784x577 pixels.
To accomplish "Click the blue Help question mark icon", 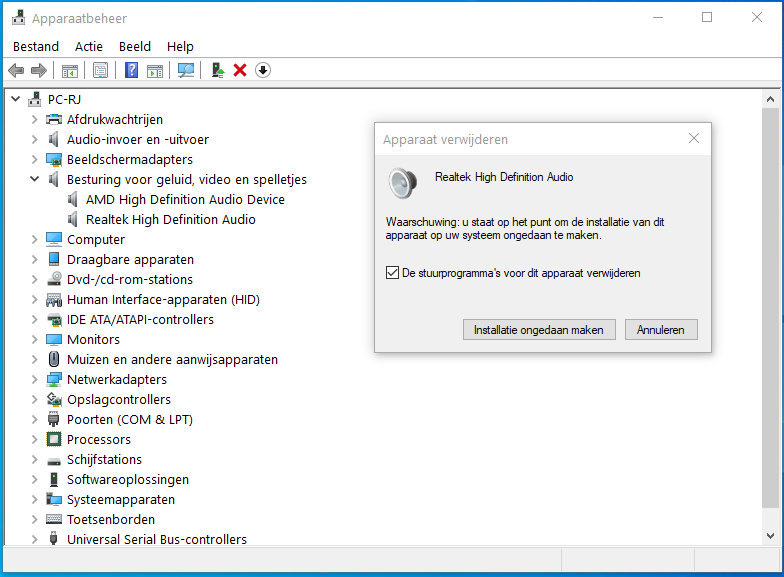I will 132,70.
